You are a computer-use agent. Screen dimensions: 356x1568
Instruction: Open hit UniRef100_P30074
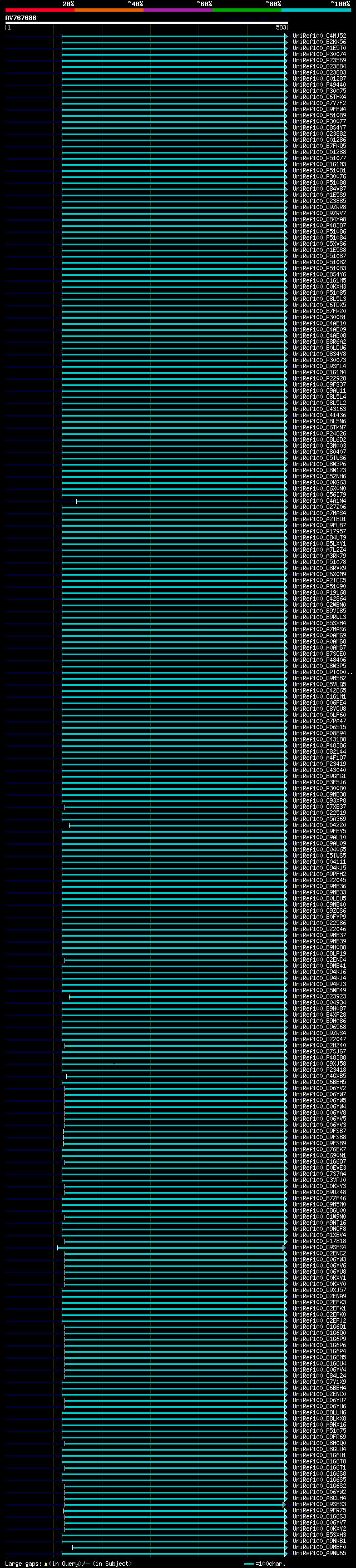(319, 54)
